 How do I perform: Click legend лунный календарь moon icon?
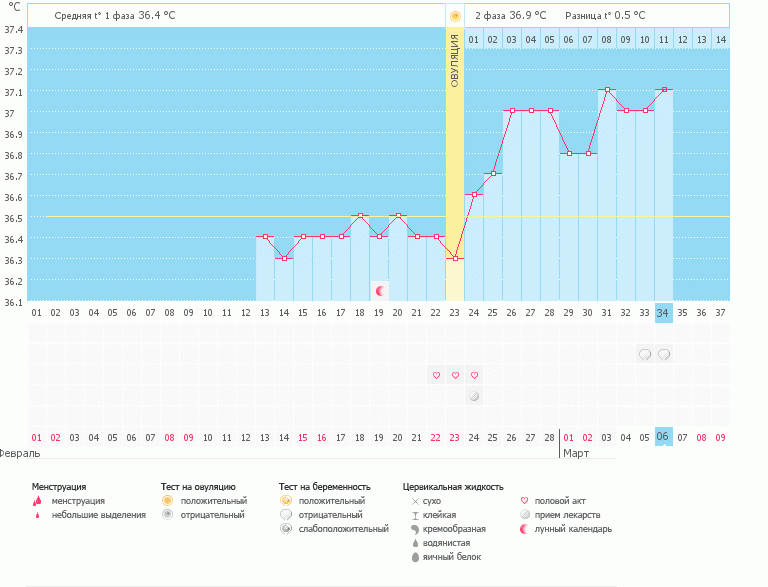(524, 529)
